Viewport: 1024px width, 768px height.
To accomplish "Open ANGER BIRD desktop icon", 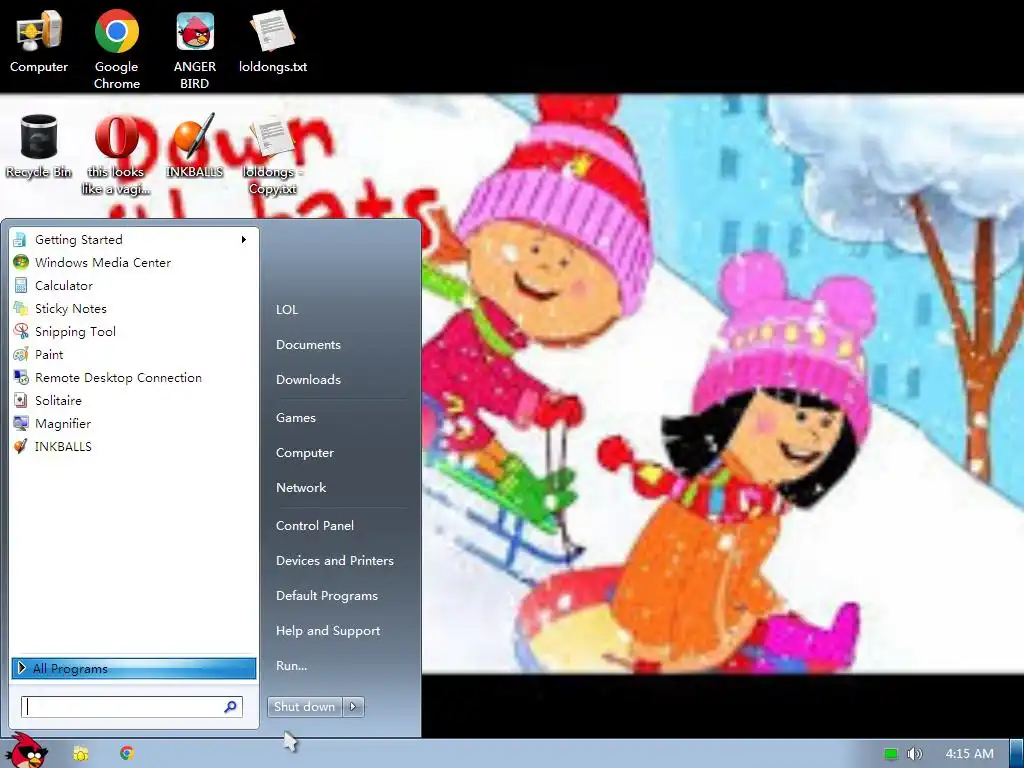I will [x=195, y=48].
